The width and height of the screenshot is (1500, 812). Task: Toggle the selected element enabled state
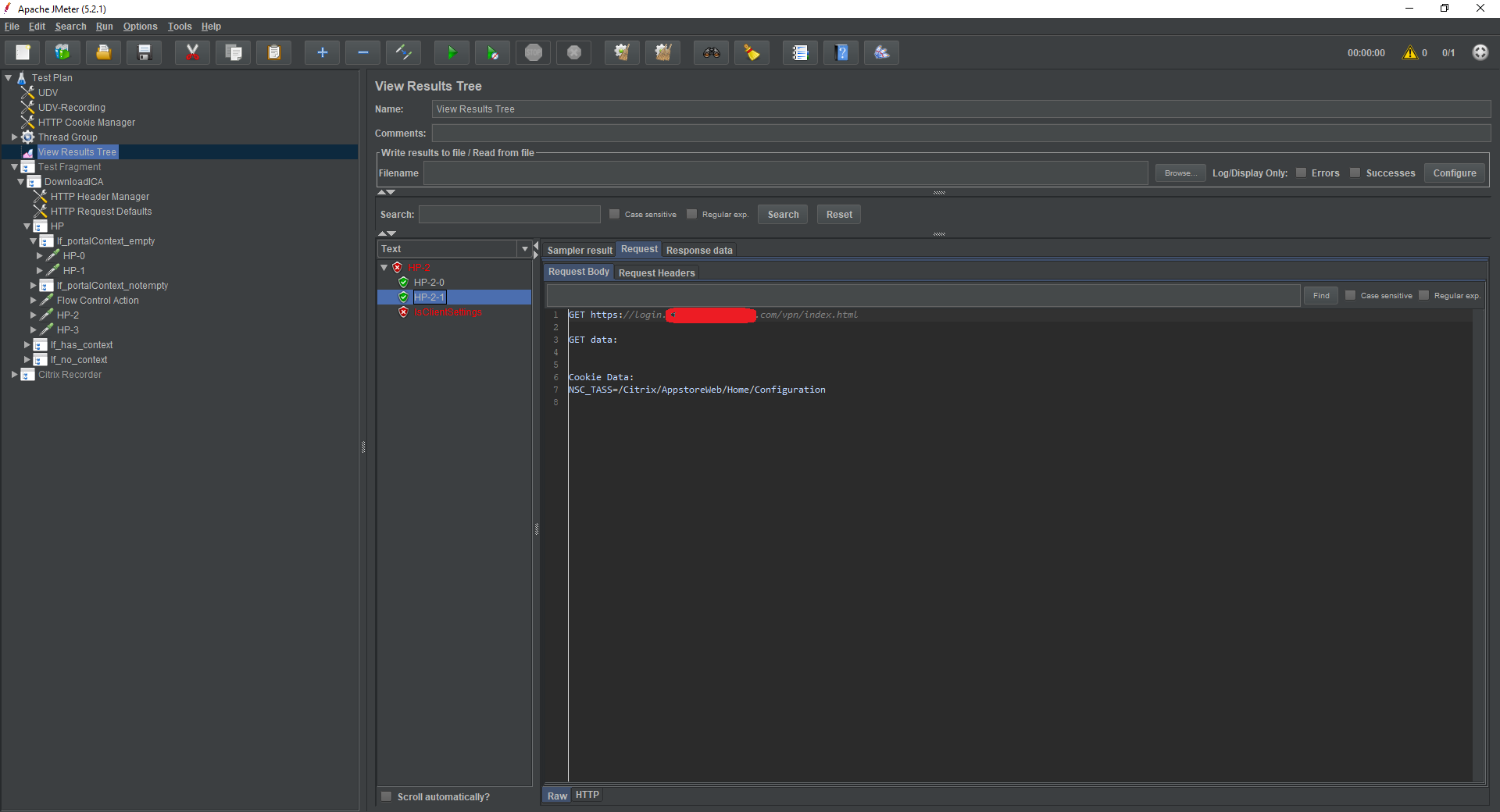(x=403, y=52)
